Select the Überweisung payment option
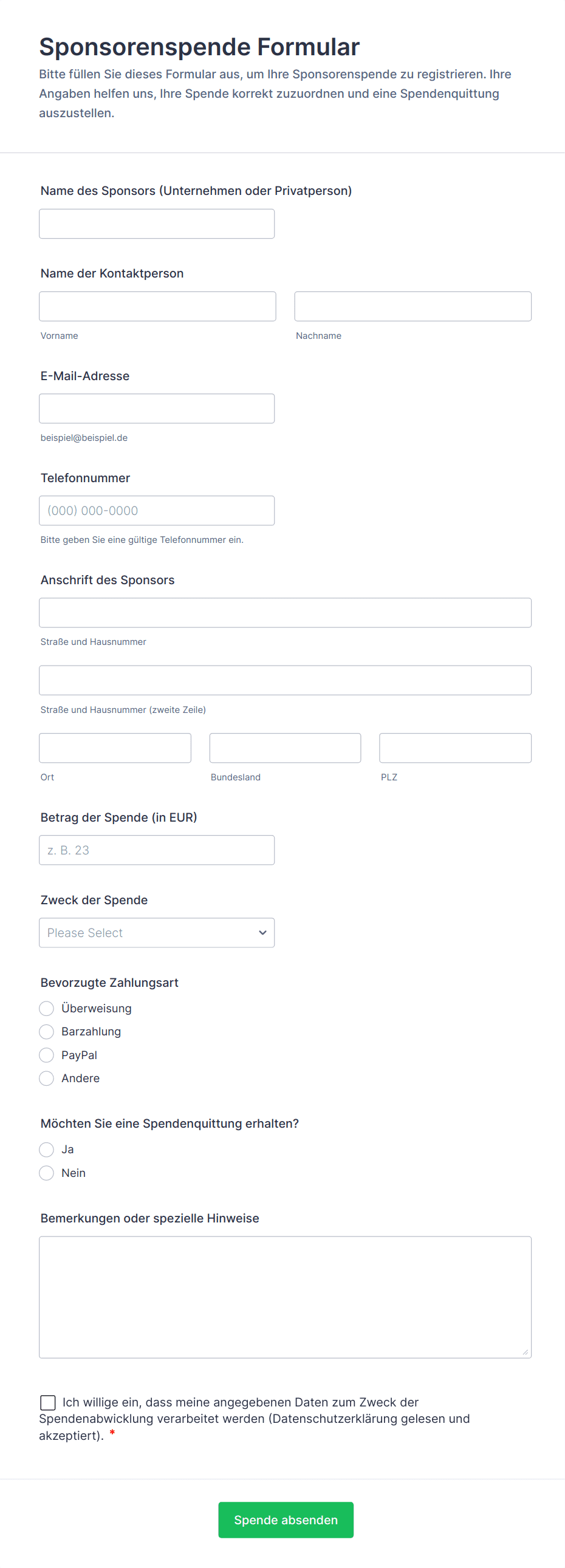The height and width of the screenshot is (1568, 565). 46,1009
